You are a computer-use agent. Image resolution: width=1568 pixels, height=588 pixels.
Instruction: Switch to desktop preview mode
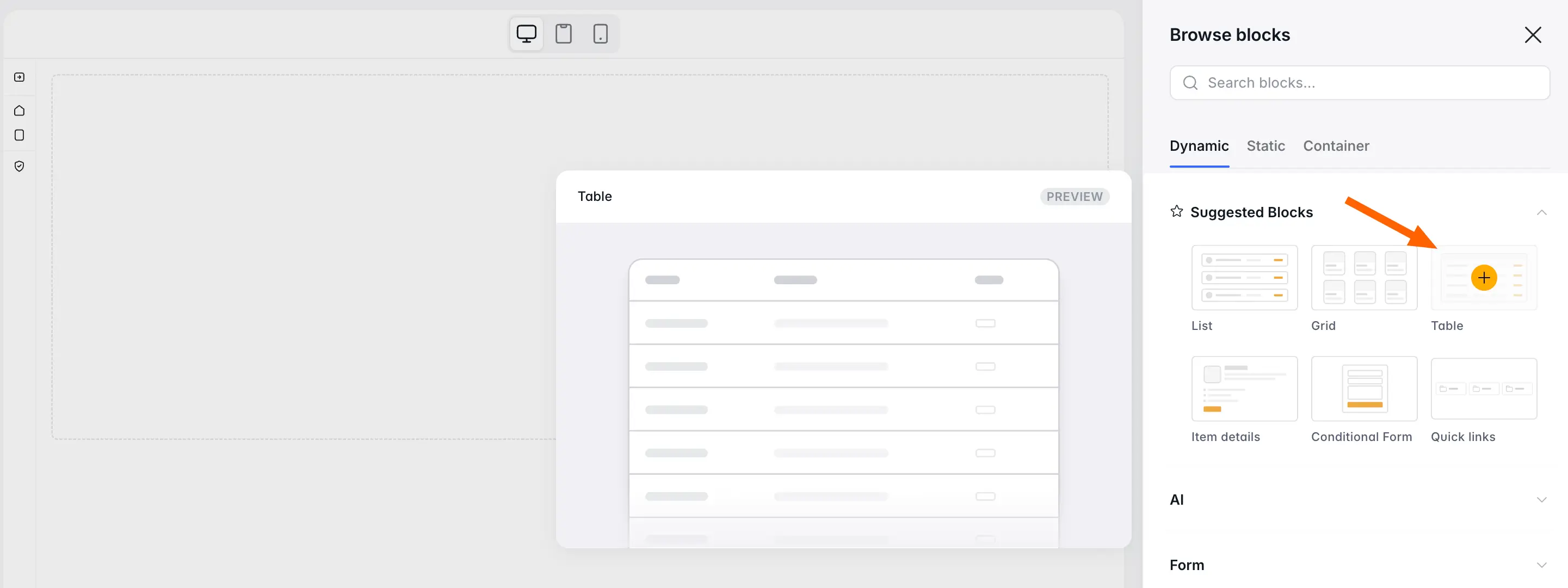click(526, 34)
